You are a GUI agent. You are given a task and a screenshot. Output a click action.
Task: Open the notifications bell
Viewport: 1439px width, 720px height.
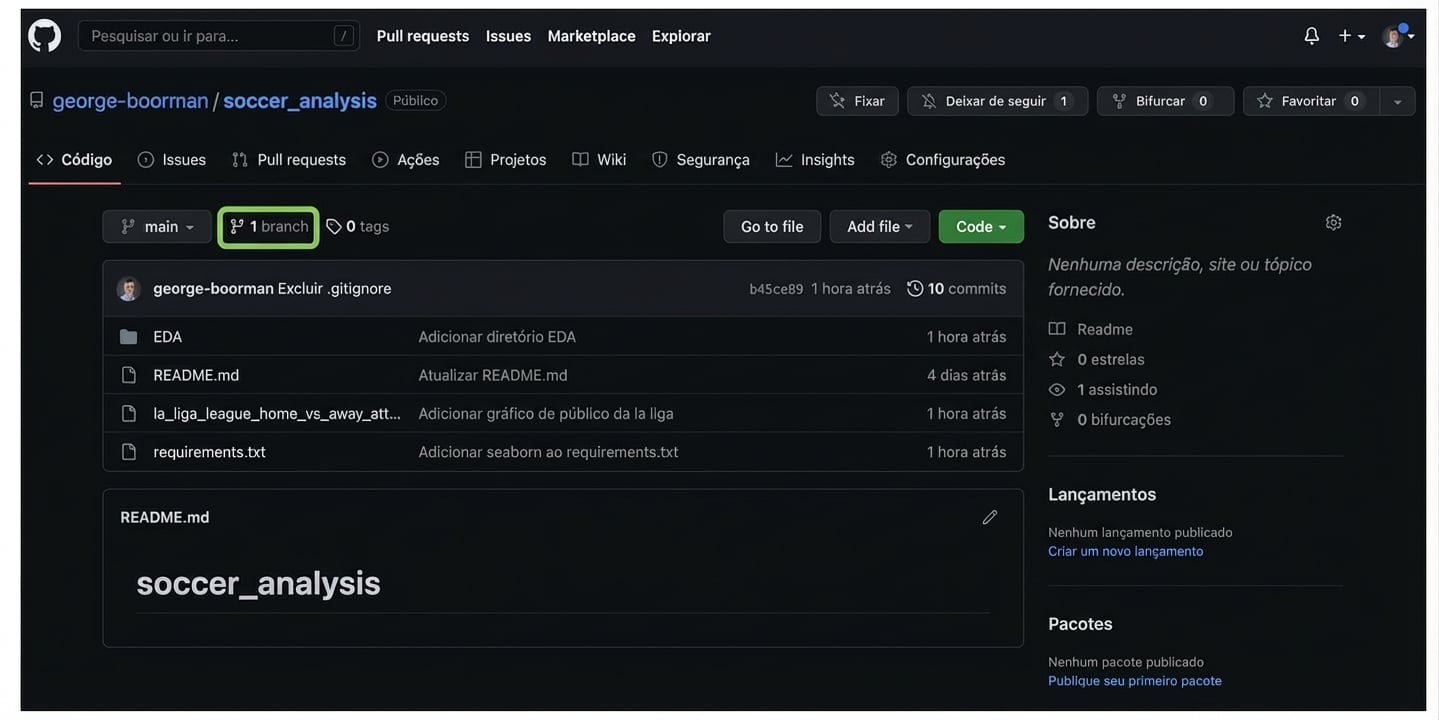coord(1311,36)
